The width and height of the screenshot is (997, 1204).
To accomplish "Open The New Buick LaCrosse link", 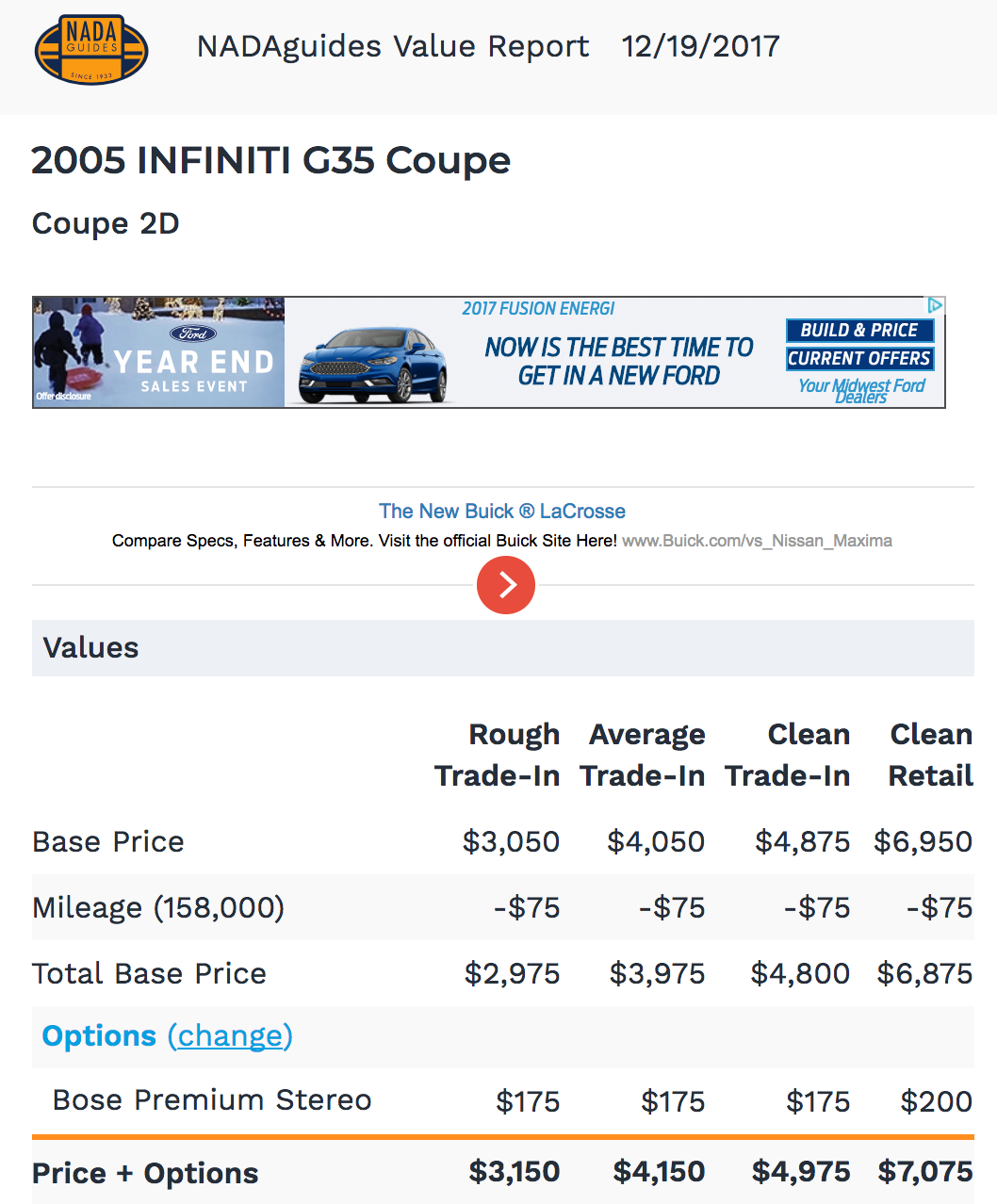I will (501, 512).
